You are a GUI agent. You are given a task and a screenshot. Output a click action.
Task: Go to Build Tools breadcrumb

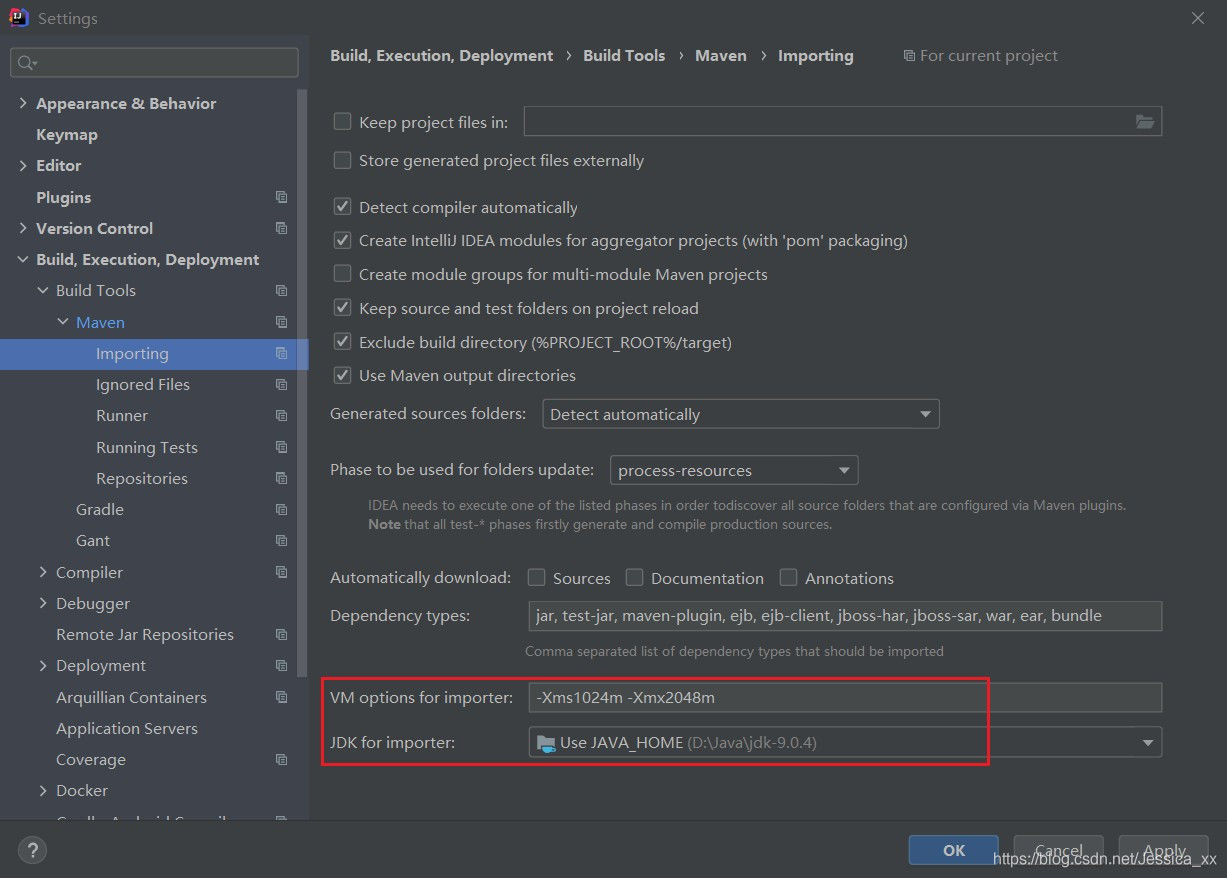tap(624, 56)
